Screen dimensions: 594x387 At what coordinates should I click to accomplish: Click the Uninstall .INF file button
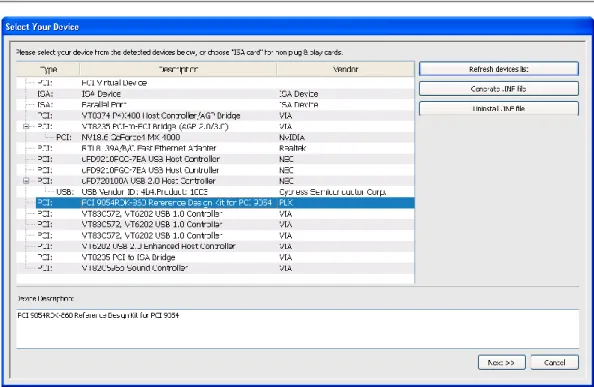tap(499, 108)
